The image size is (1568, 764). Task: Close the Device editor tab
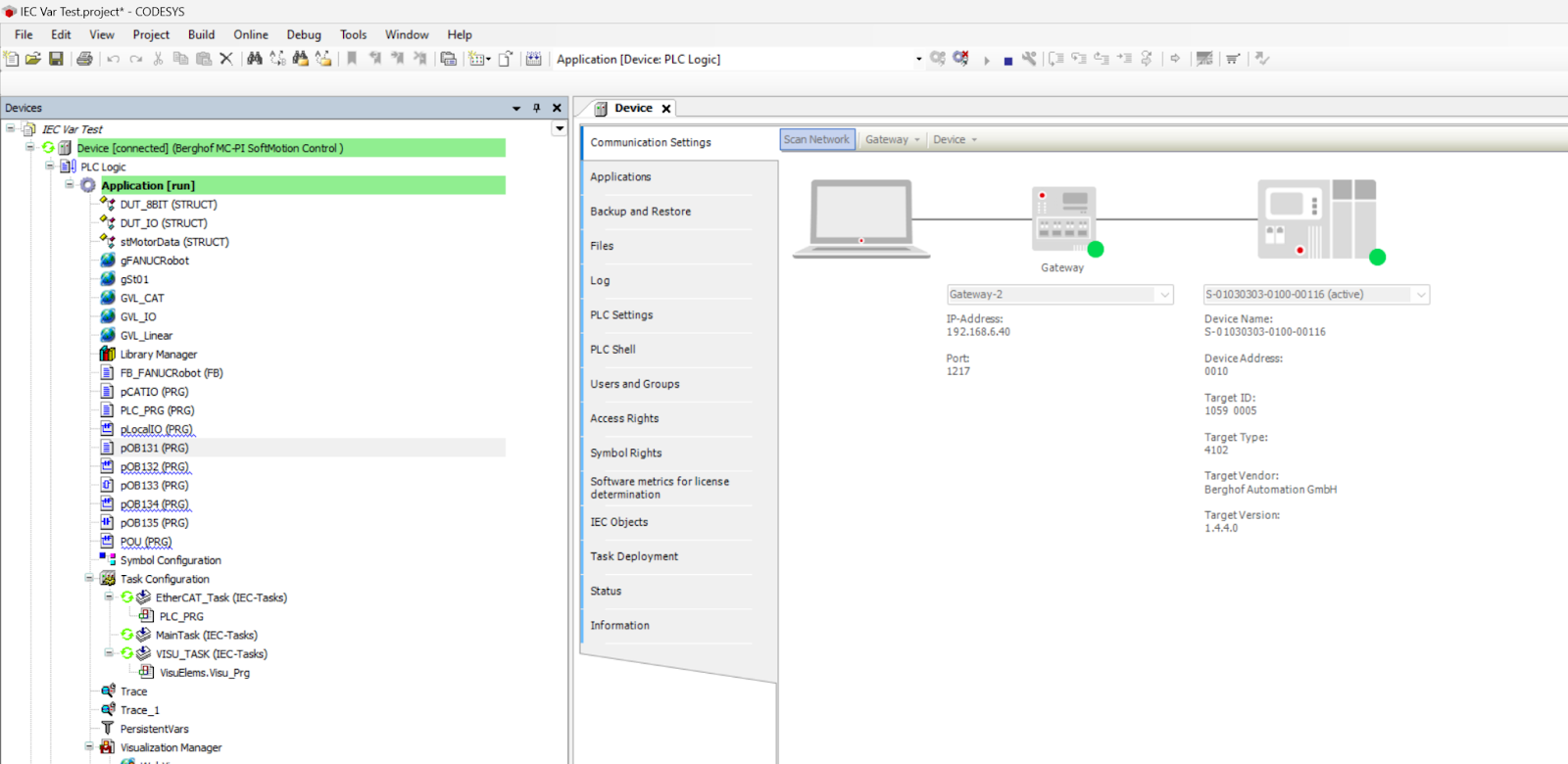point(666,109)
